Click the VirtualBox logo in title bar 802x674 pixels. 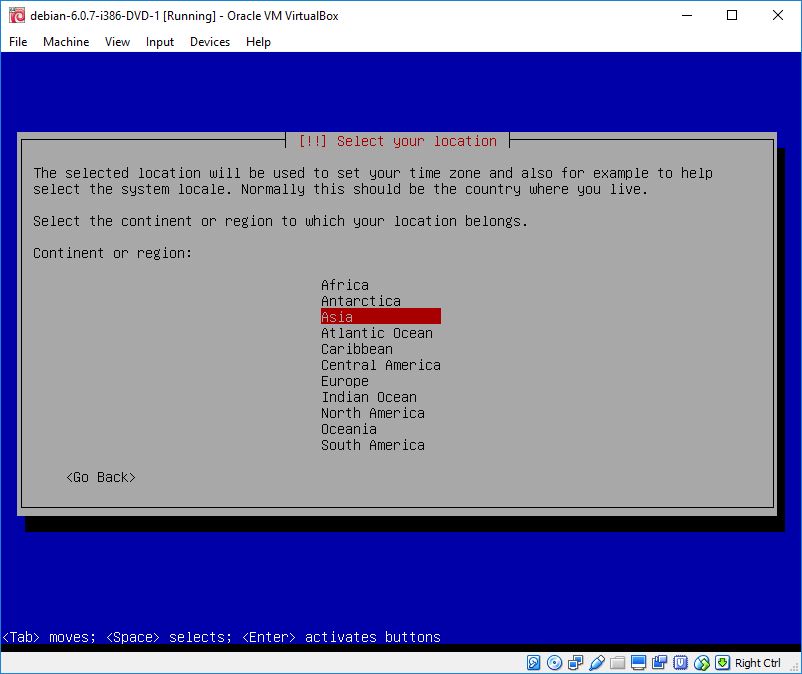[17, 15]
